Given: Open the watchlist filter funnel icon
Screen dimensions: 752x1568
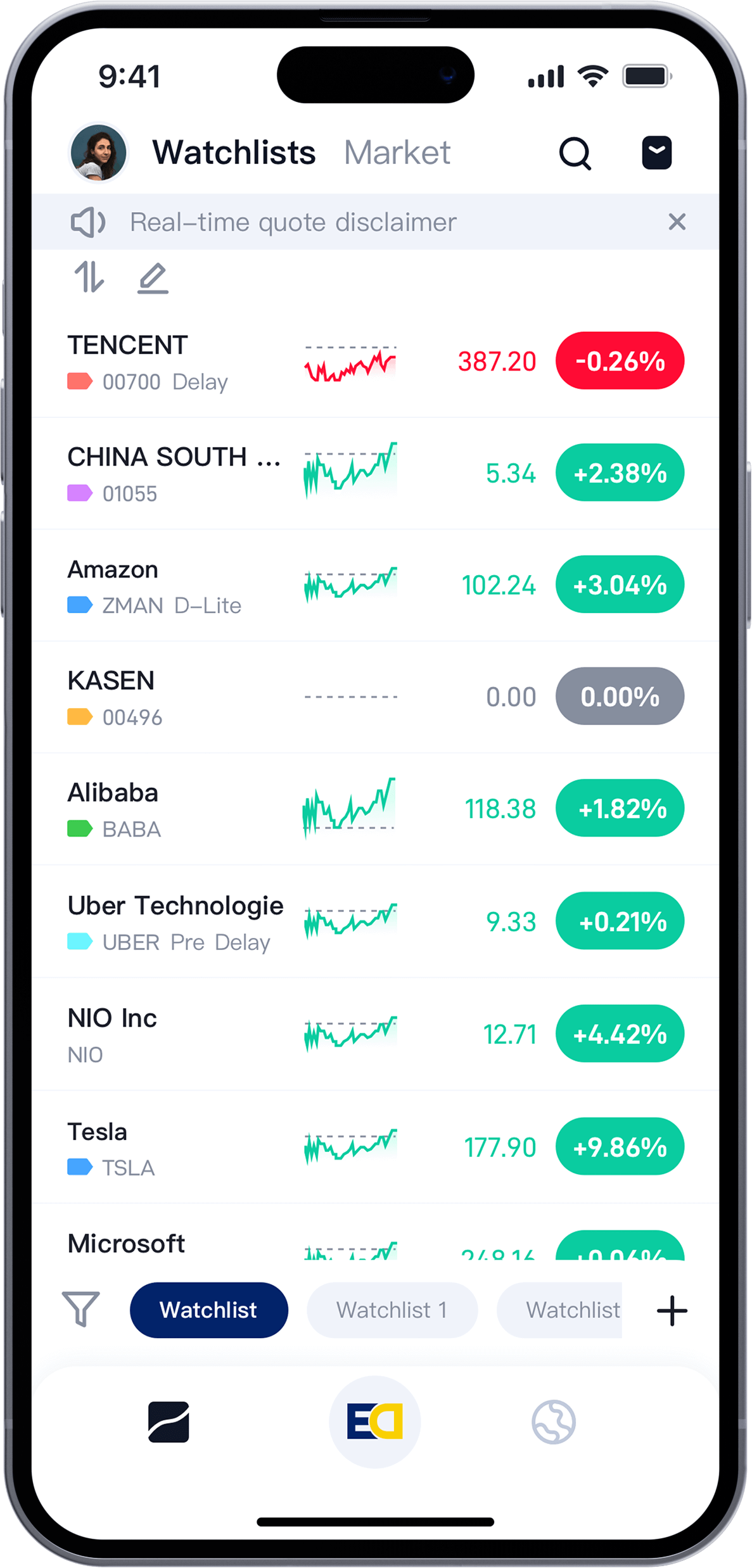Looking at the screenshot, I should (81, 1308).
